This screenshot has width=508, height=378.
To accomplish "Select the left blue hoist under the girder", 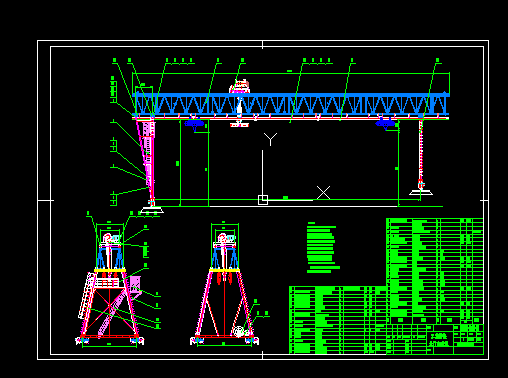I will point(194,124).
